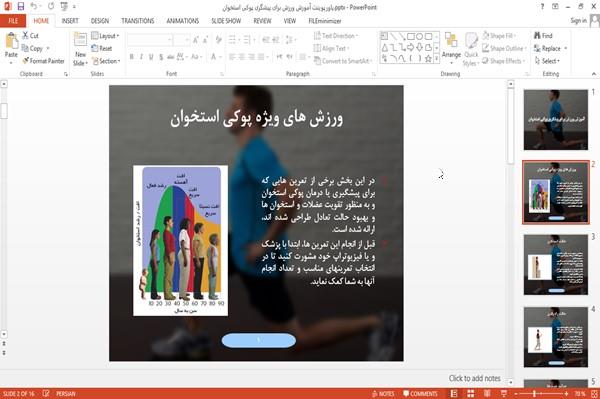Open Shape Outline dropdown

(x=504, y=48)
